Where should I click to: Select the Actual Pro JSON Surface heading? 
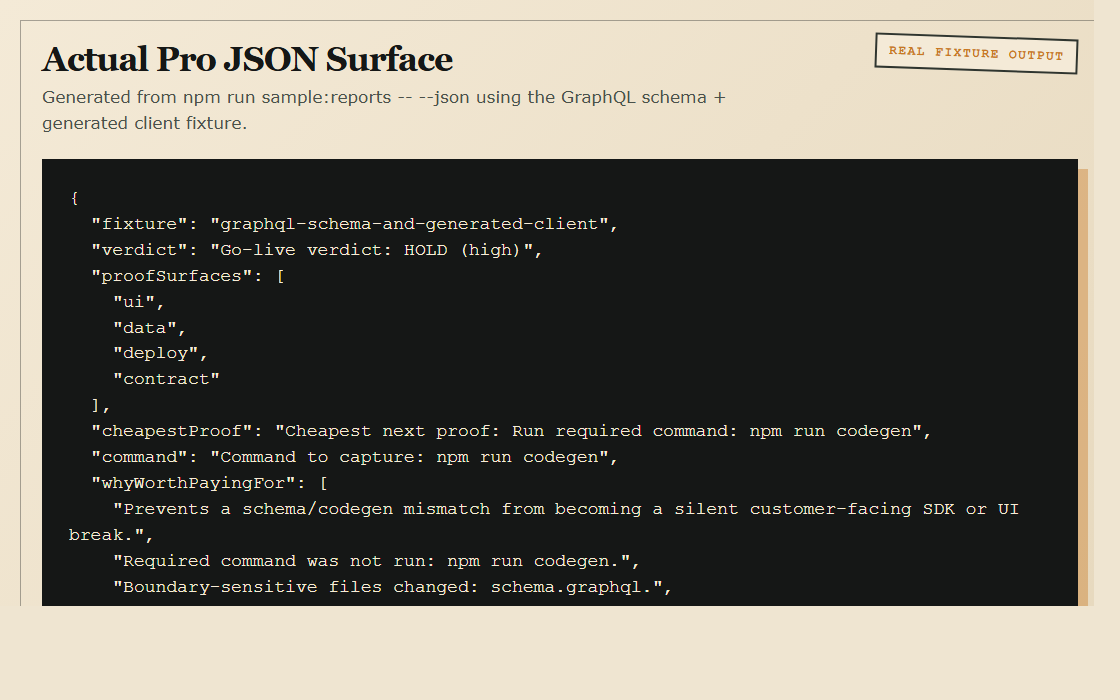click(x=246, y=59)
